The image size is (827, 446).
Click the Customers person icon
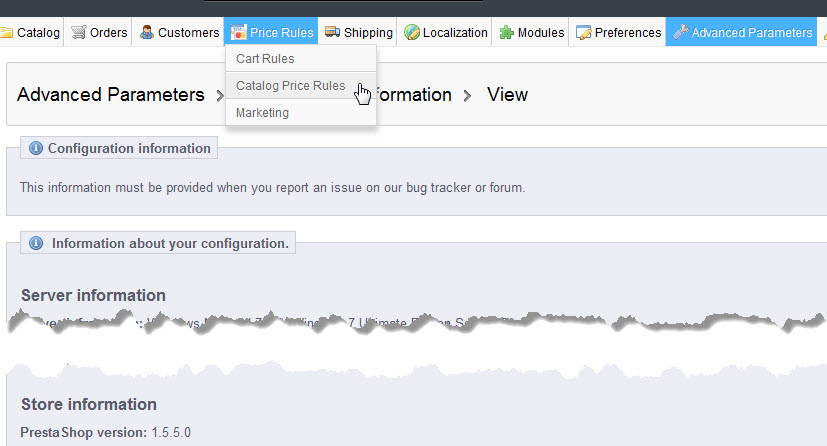coord(147,32)
